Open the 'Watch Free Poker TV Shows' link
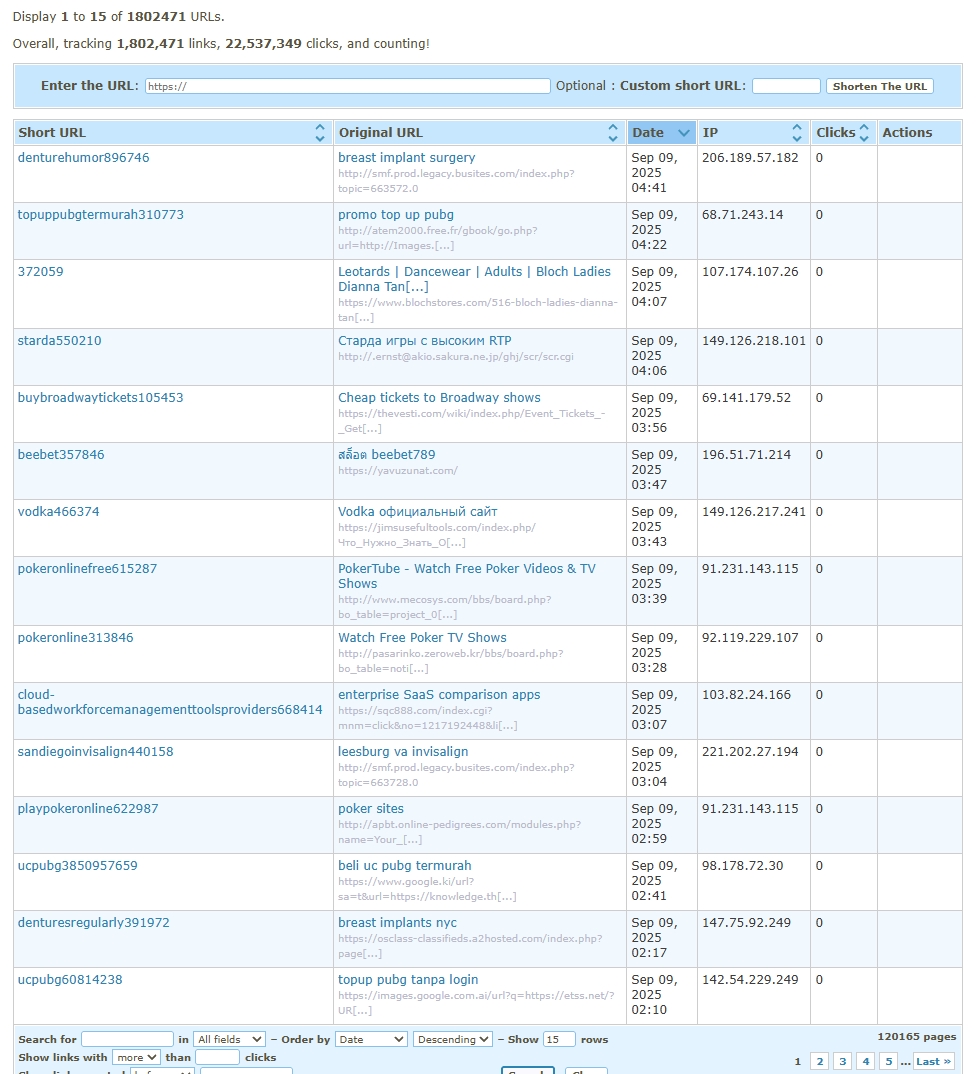Image resolution: width=977 pixels, height=1074 pixels. tap(422, 638)
